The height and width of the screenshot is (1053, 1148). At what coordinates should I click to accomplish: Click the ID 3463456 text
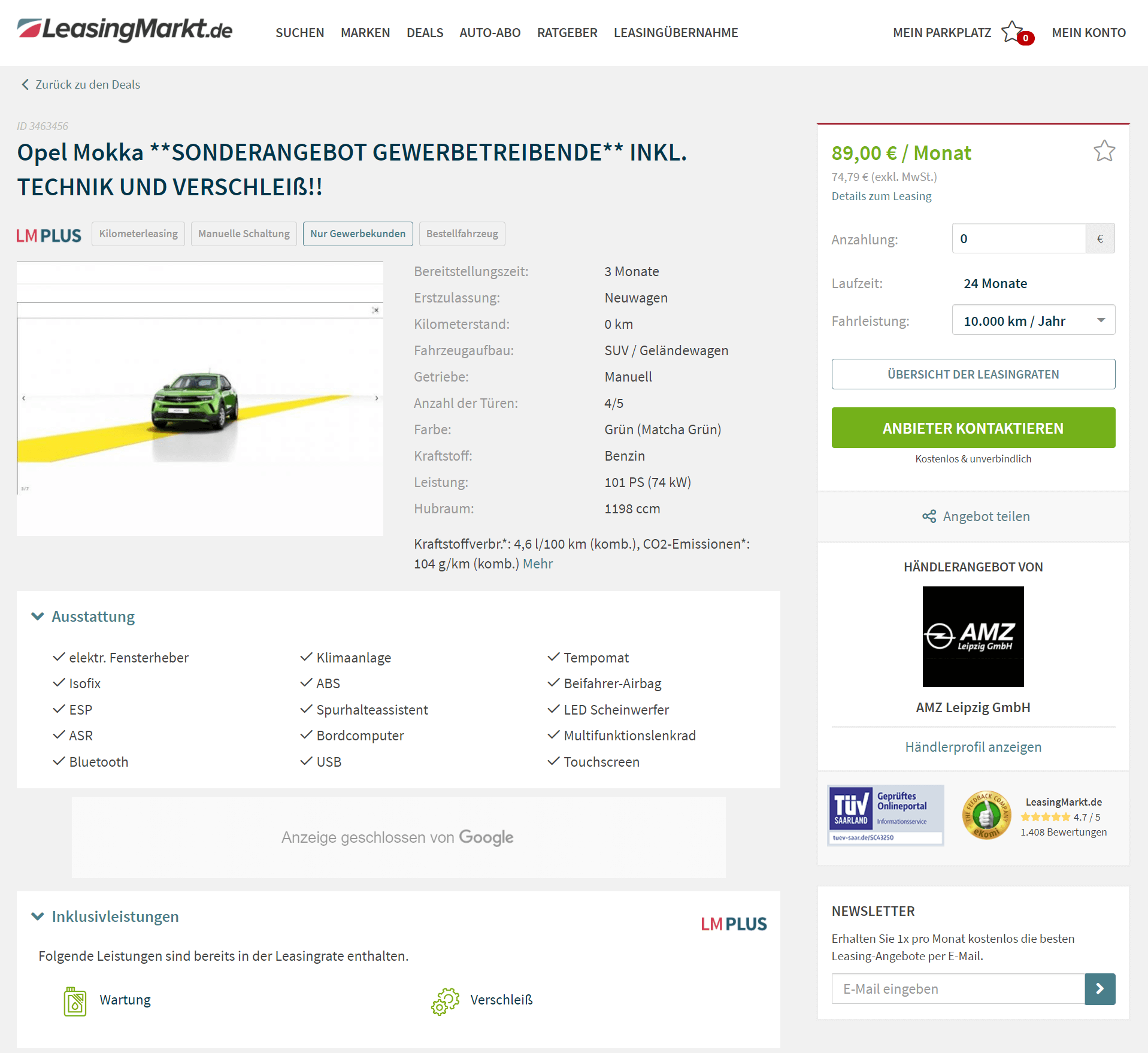42,126
